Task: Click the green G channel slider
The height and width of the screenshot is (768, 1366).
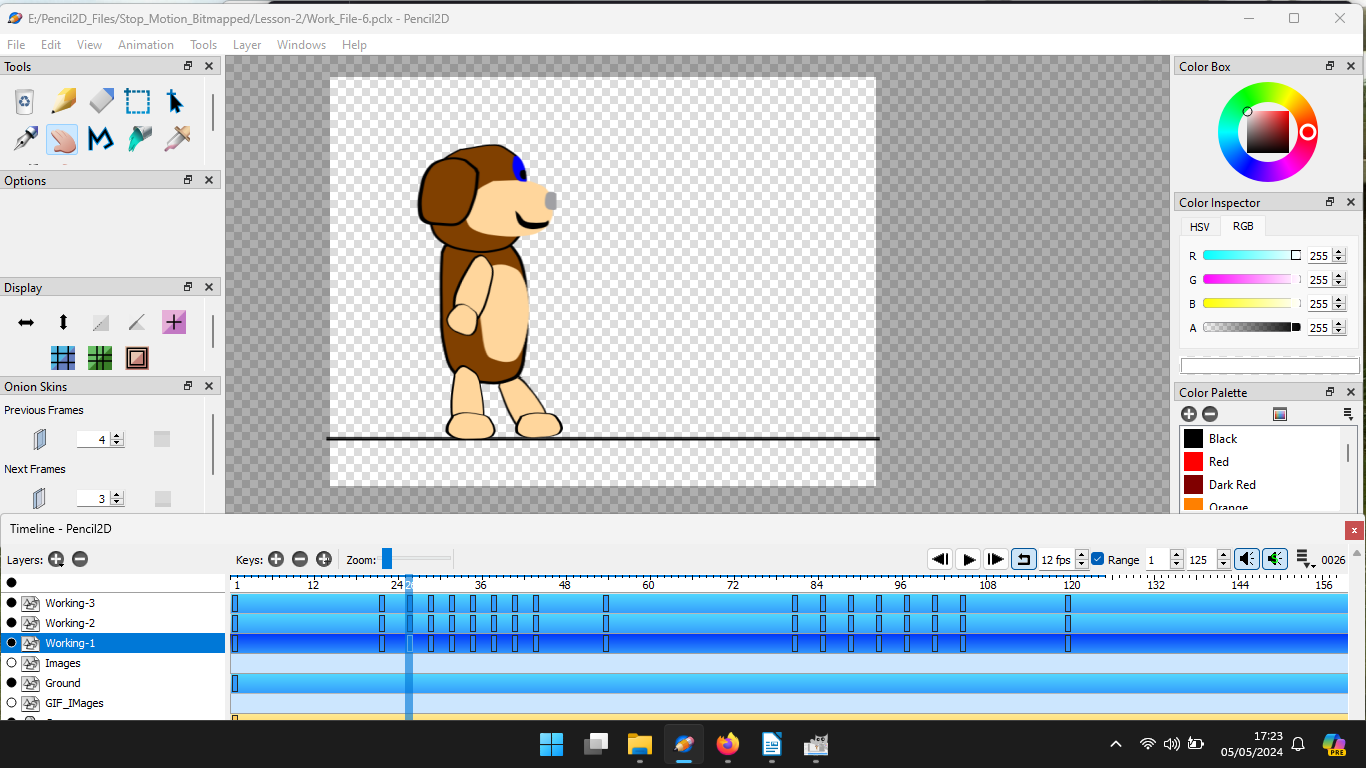Action: click(x=1252, y=280)
